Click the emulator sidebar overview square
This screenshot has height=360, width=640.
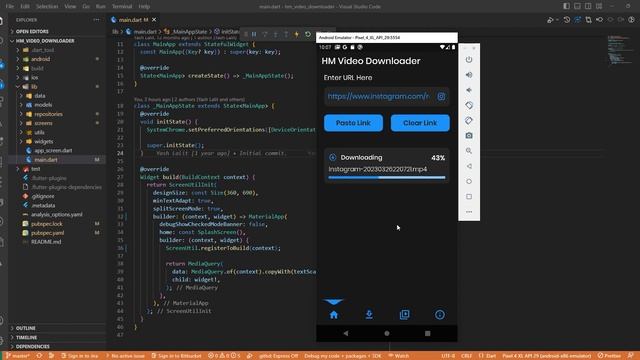point(469,196)
